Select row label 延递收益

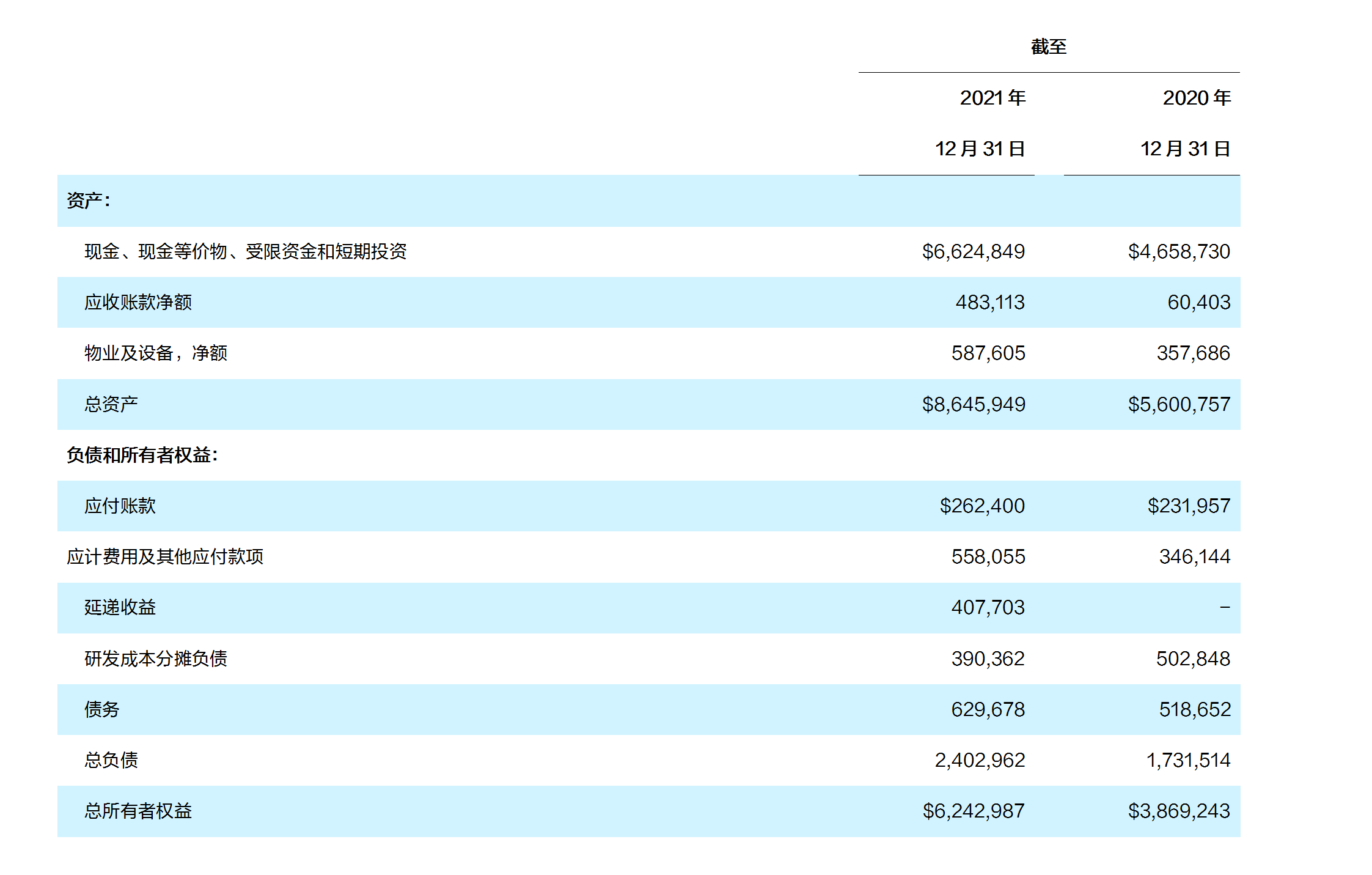[x=120, y=607]
